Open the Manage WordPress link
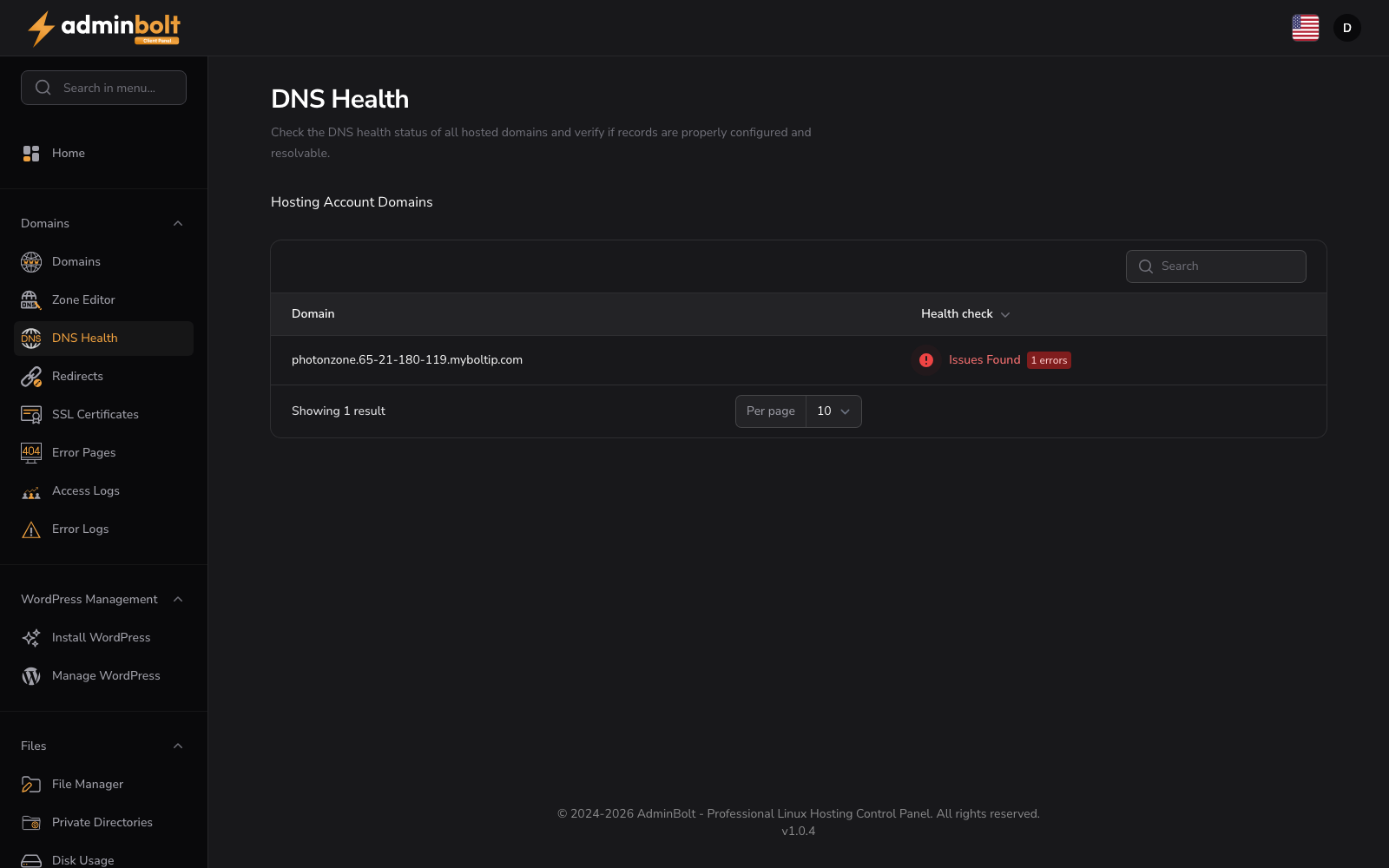 point(103,676)
